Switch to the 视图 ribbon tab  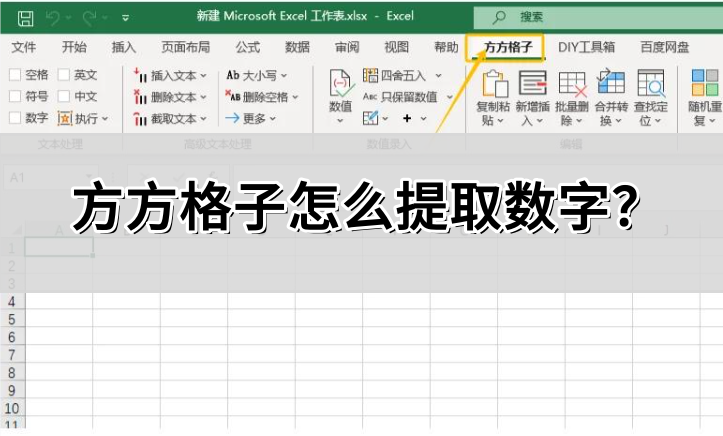coord(397,47)
